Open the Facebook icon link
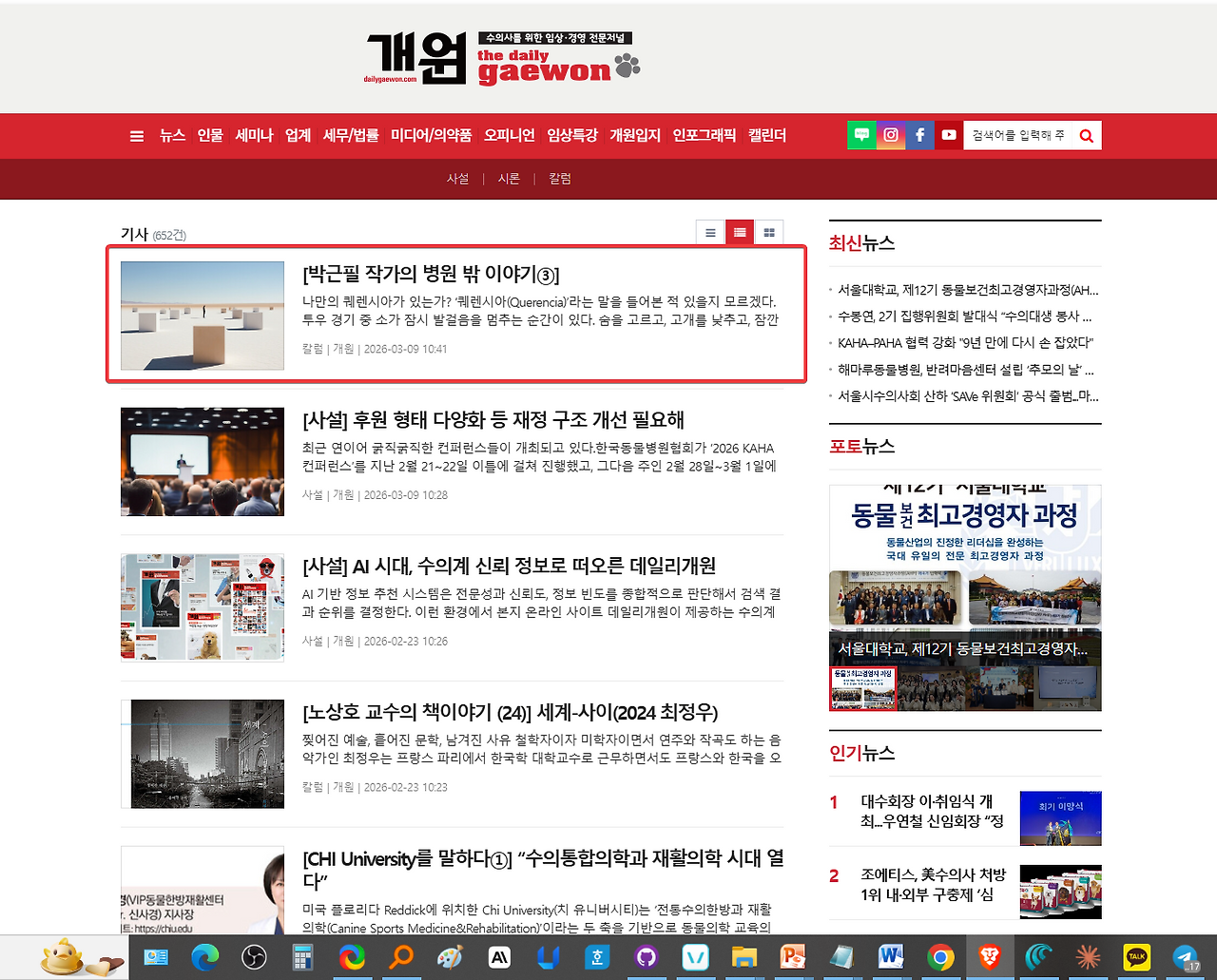 pyautogui.click(x=919, y=135)
